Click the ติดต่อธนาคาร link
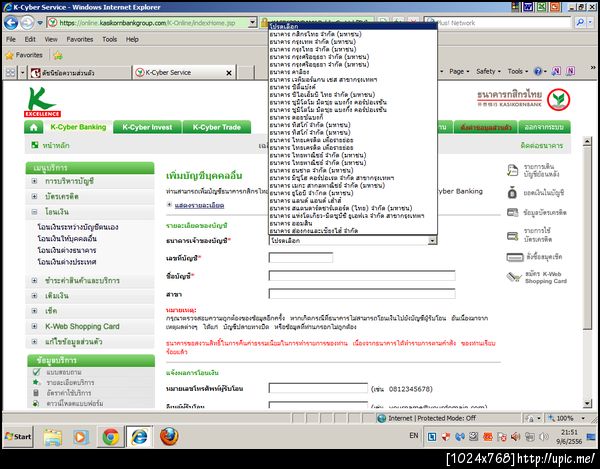Image resolution: width=600 pixels, height=469 pixels. coord(541,145)
